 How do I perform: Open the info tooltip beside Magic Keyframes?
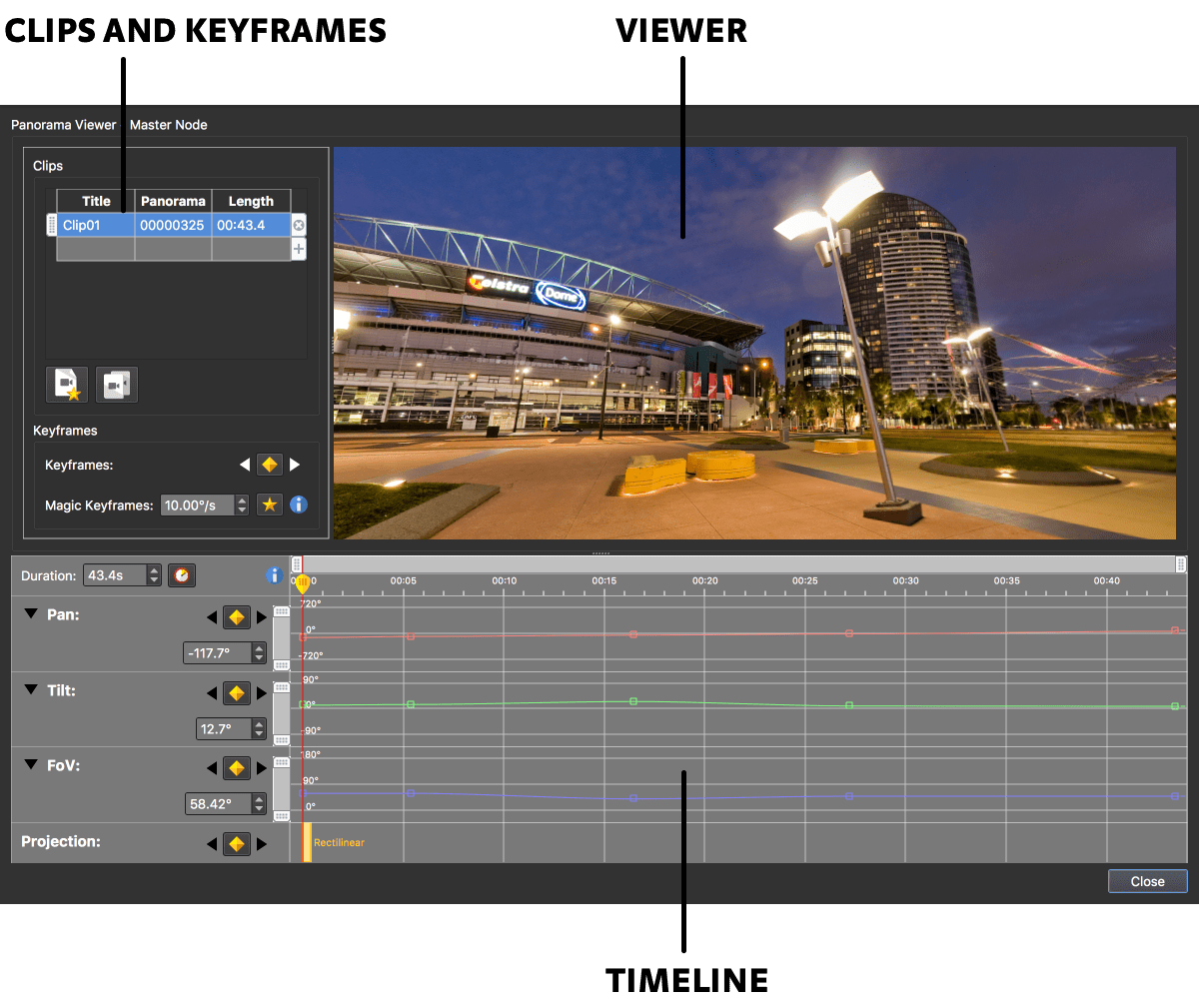pos(298,504)
